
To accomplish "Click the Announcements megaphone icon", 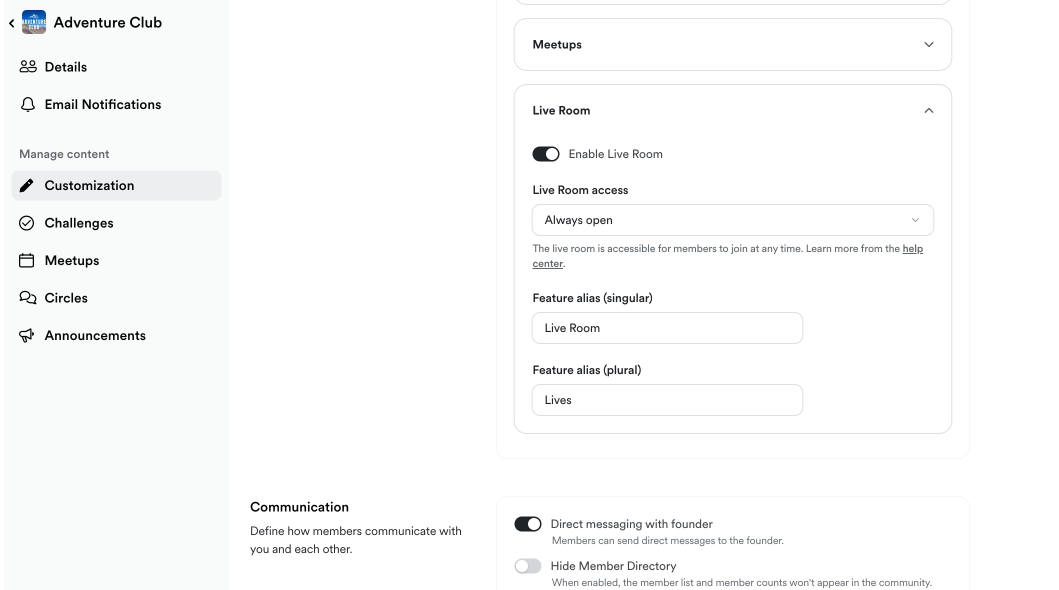I will (27, 336).
